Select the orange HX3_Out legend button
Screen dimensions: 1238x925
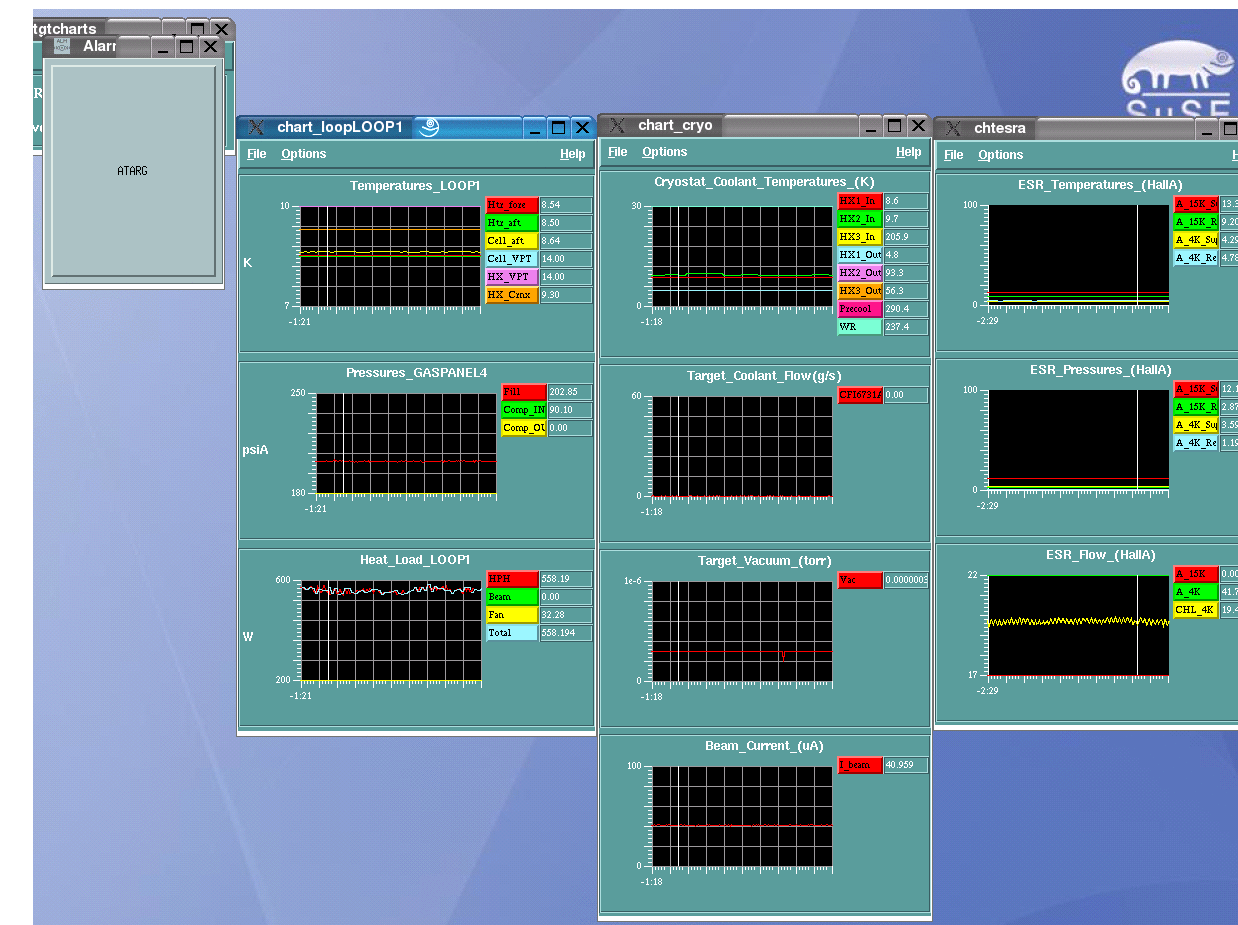coord(860,291)
